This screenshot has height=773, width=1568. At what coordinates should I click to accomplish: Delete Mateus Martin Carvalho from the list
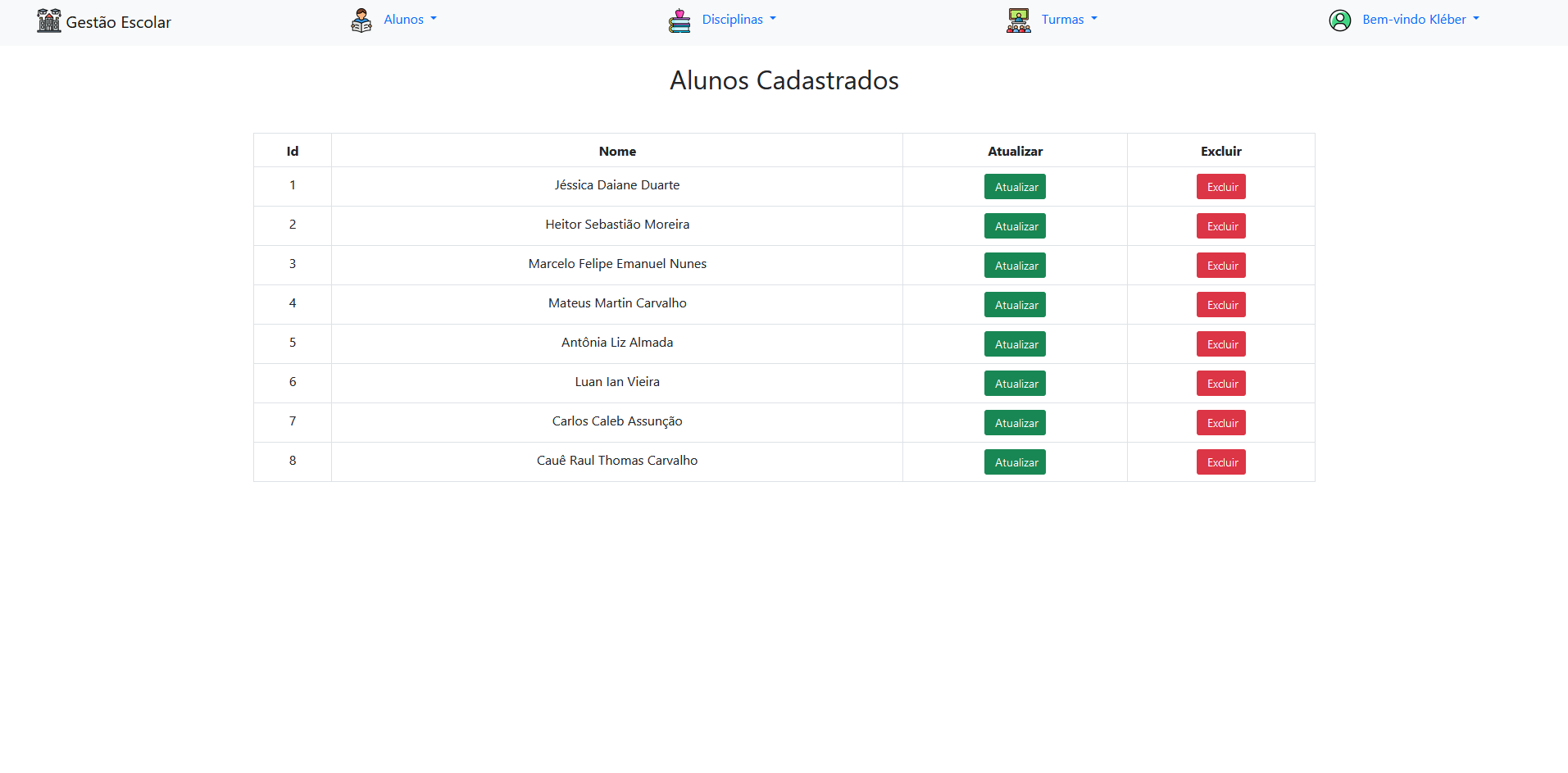(x=1220, y=304)
